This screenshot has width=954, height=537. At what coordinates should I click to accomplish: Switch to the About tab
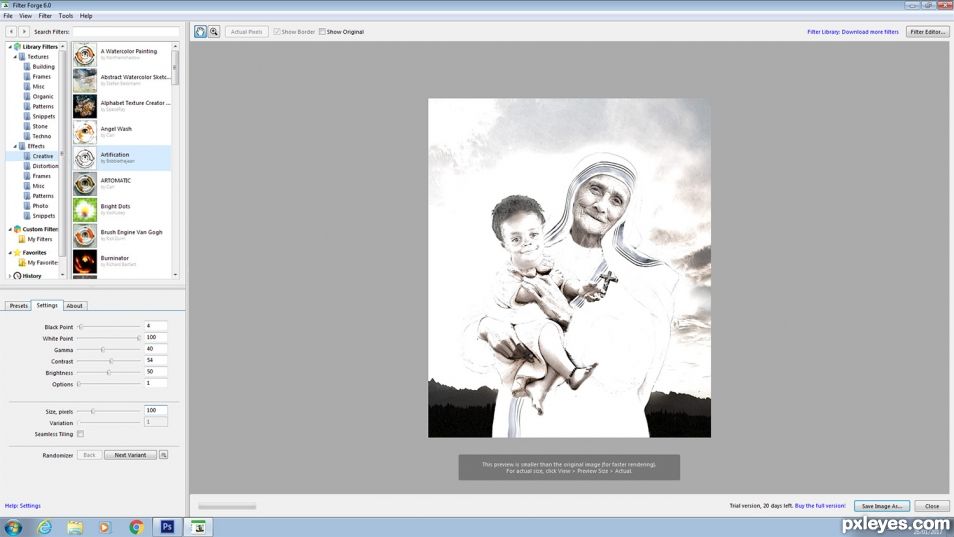74,306
